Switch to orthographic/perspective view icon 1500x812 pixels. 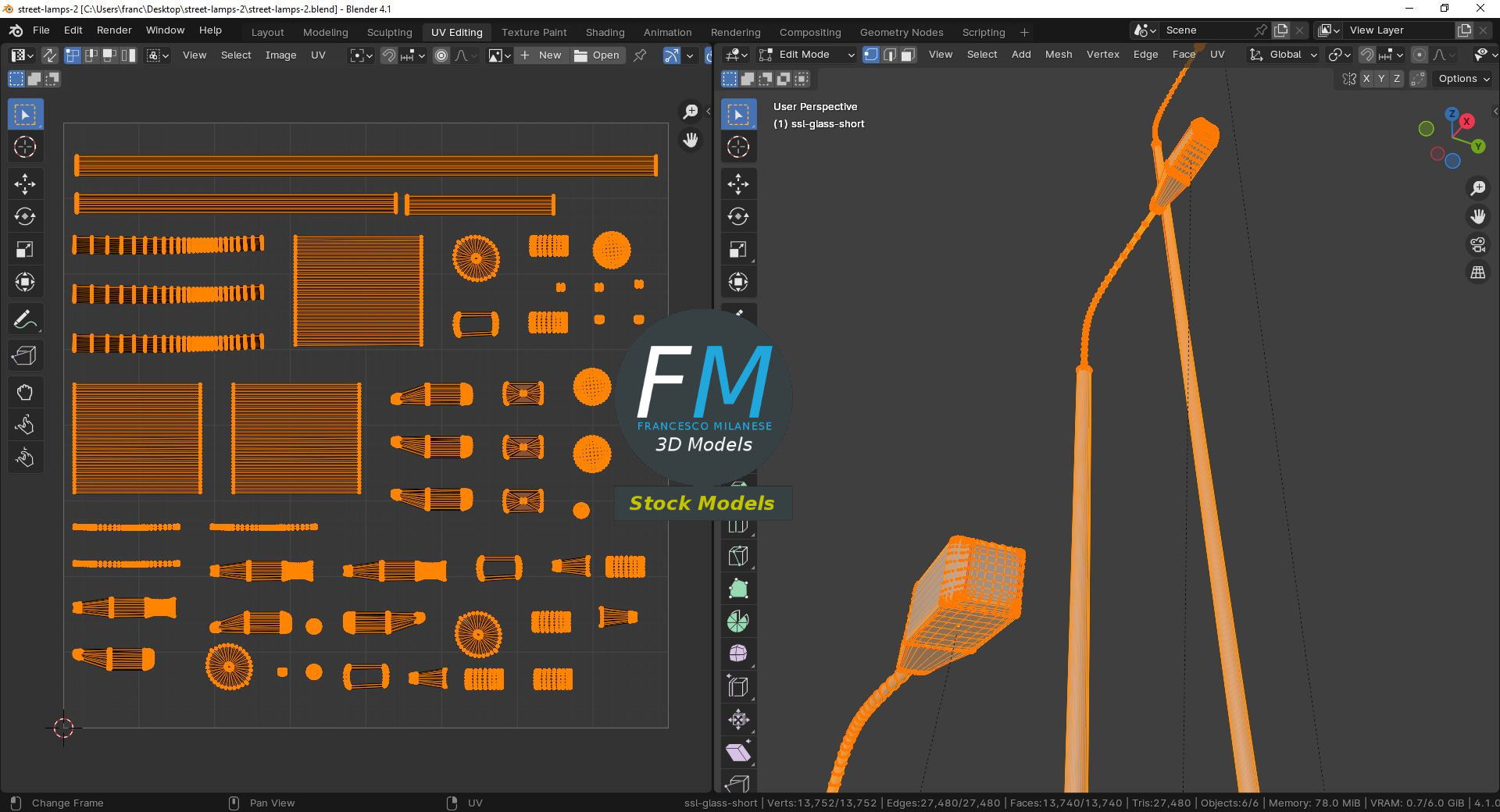coord(1478,272)
